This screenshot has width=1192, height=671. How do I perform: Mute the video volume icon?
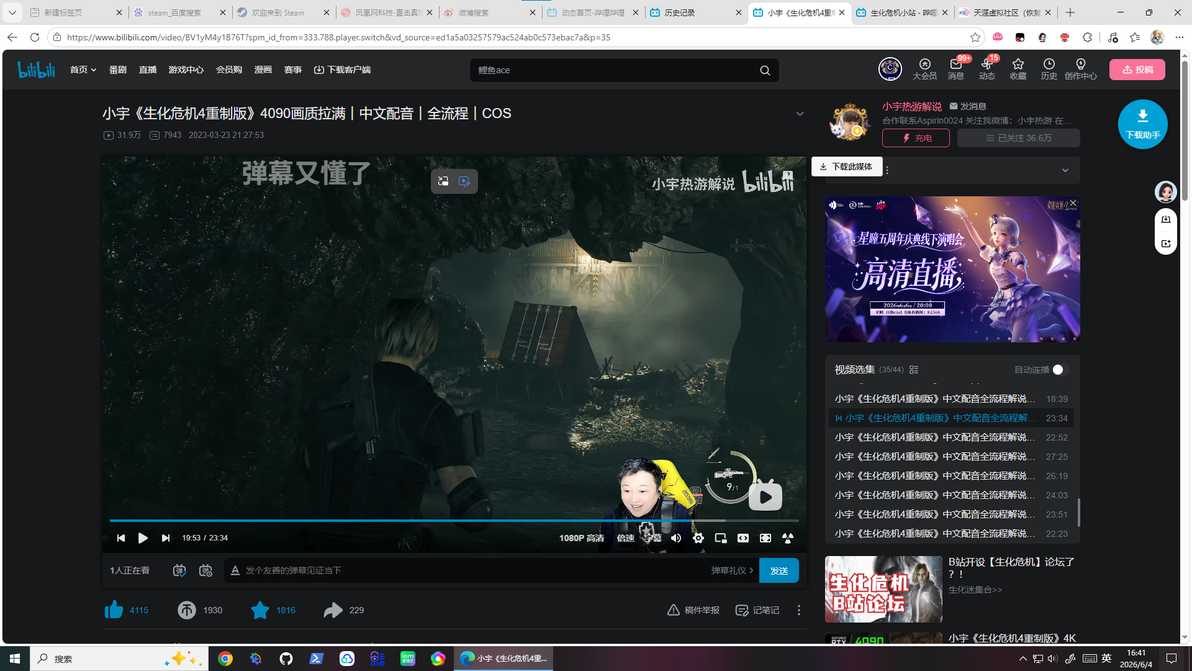click(676, 538)
